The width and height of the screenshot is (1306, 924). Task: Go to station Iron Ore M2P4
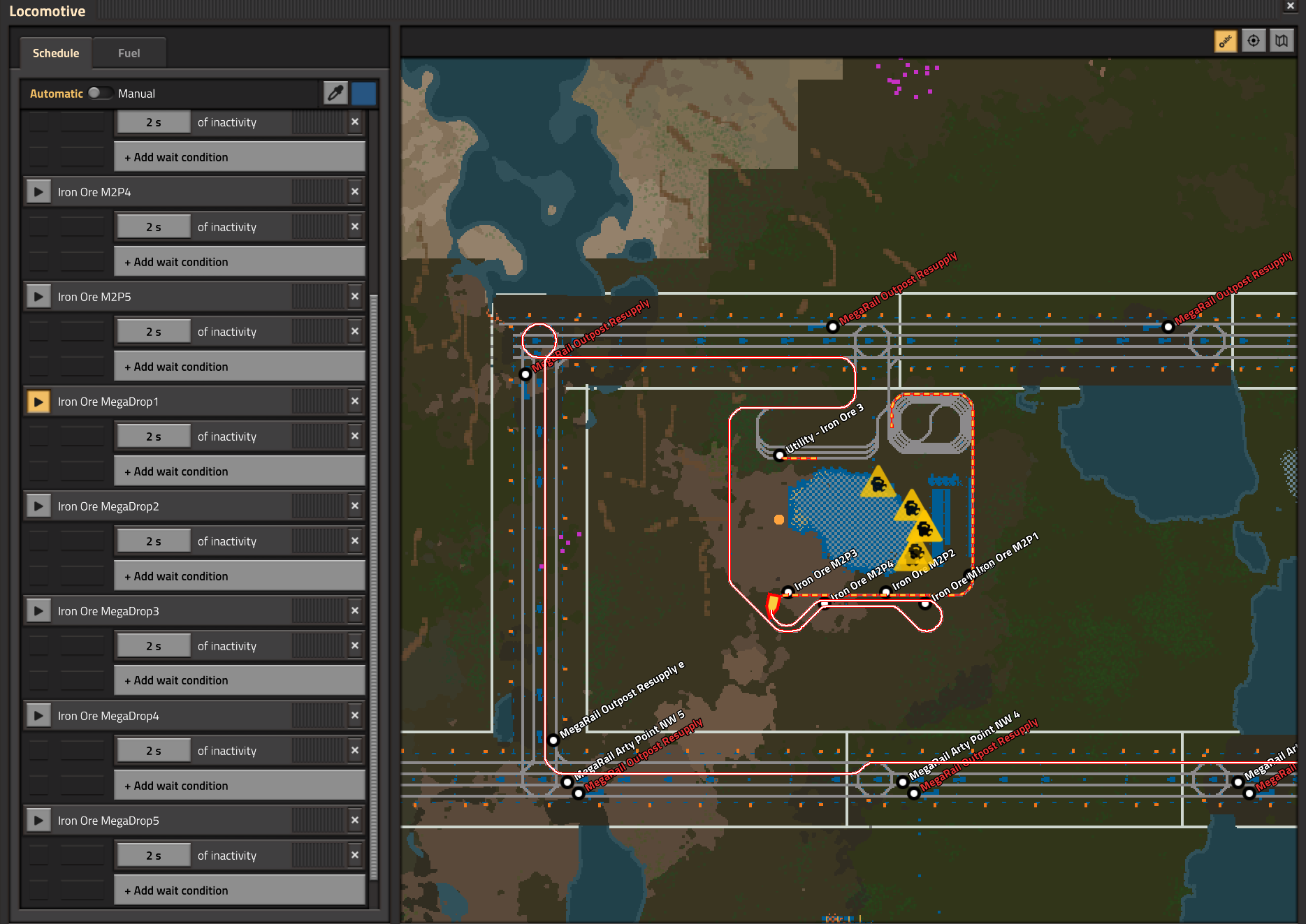point(38,191)
